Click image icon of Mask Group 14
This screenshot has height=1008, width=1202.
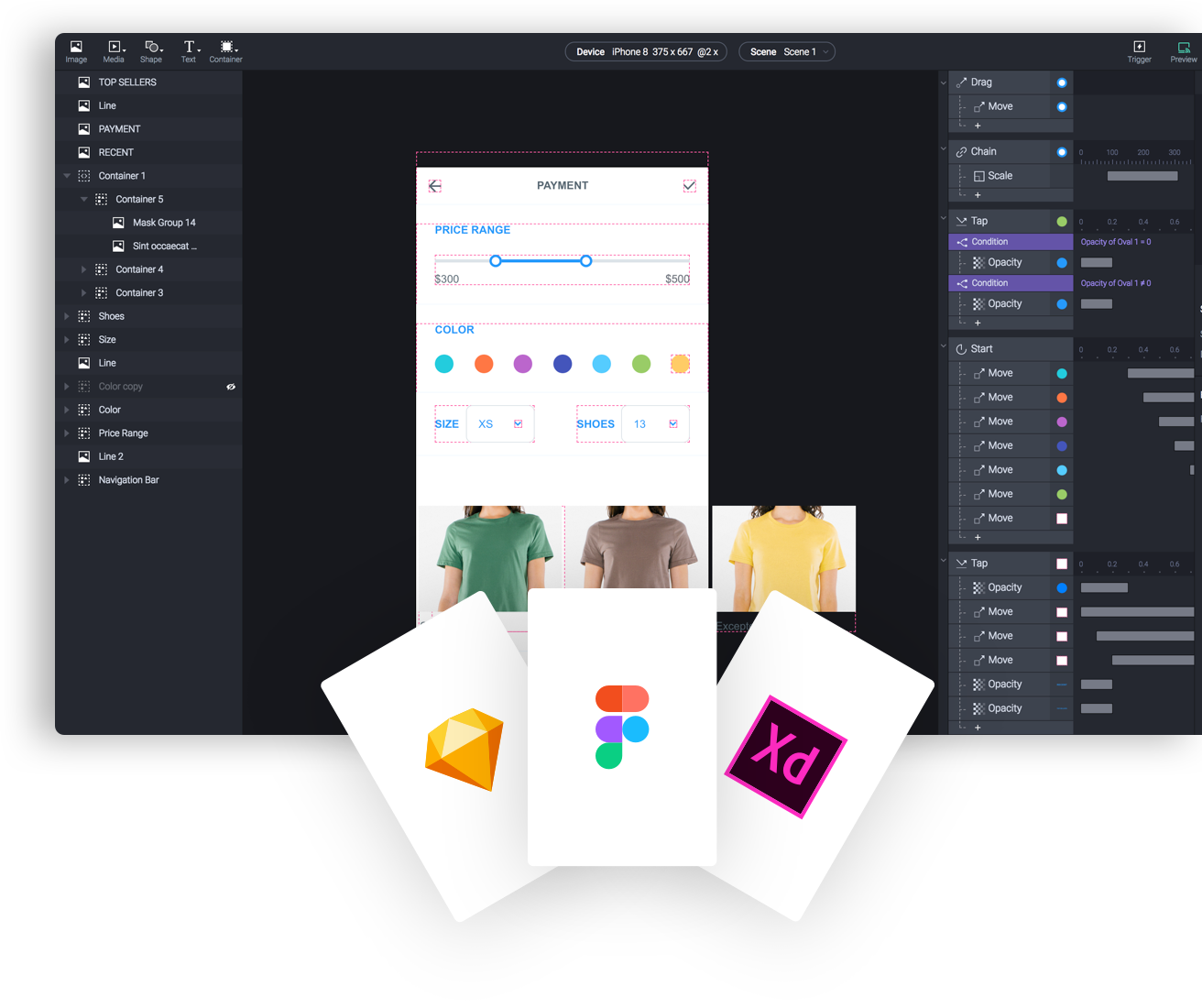click(118, 223)
